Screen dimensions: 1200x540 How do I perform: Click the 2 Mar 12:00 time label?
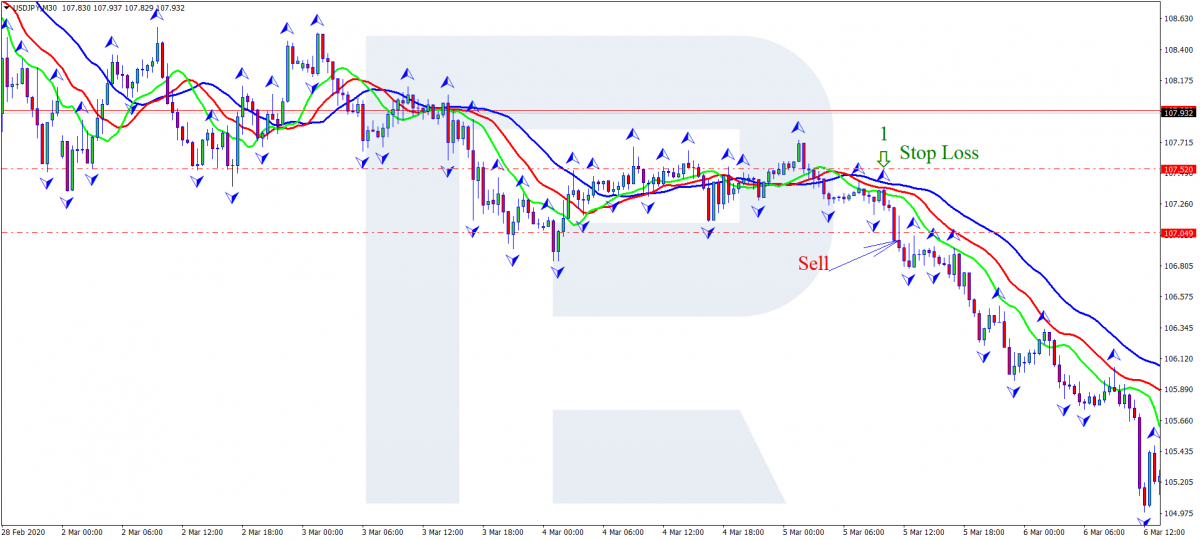[204, 533]
